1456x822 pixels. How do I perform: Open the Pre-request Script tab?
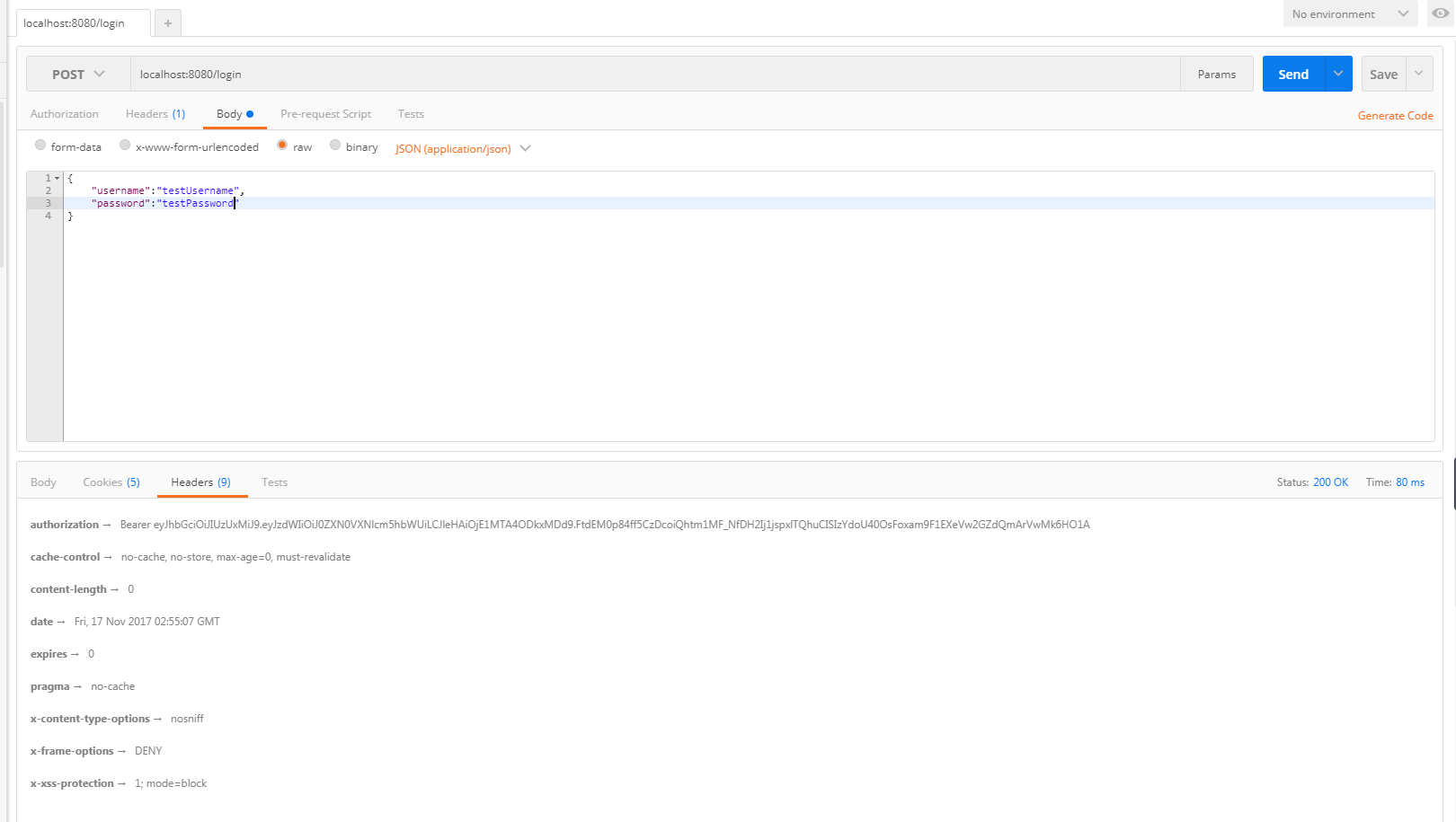(325, 114)
